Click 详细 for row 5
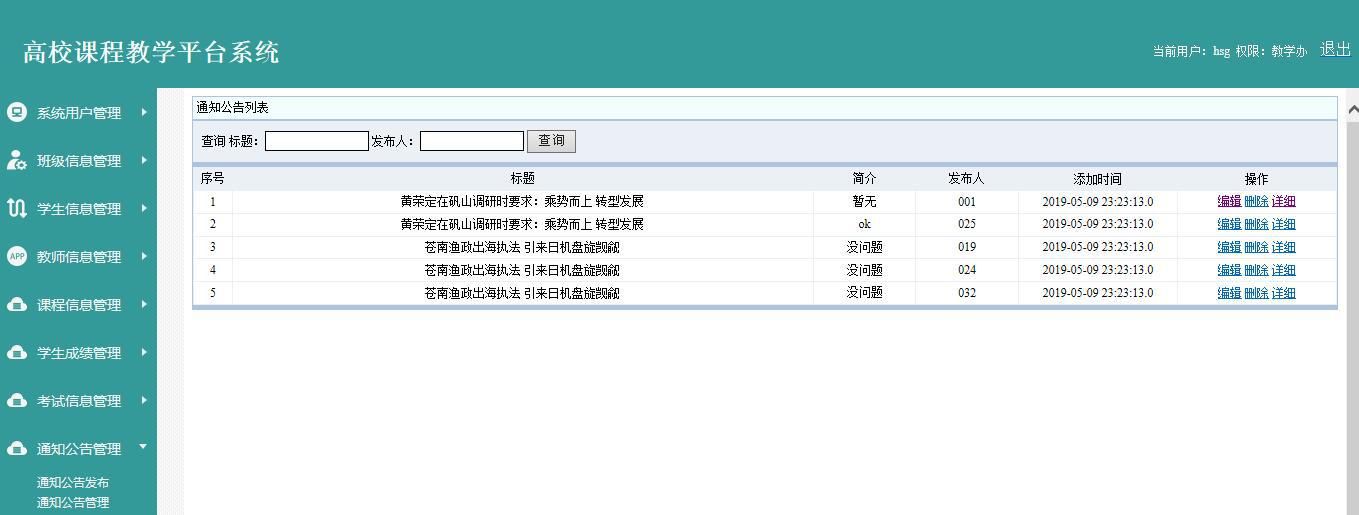Screen dimensions: 1359x515 click(x=1283, y=293)
